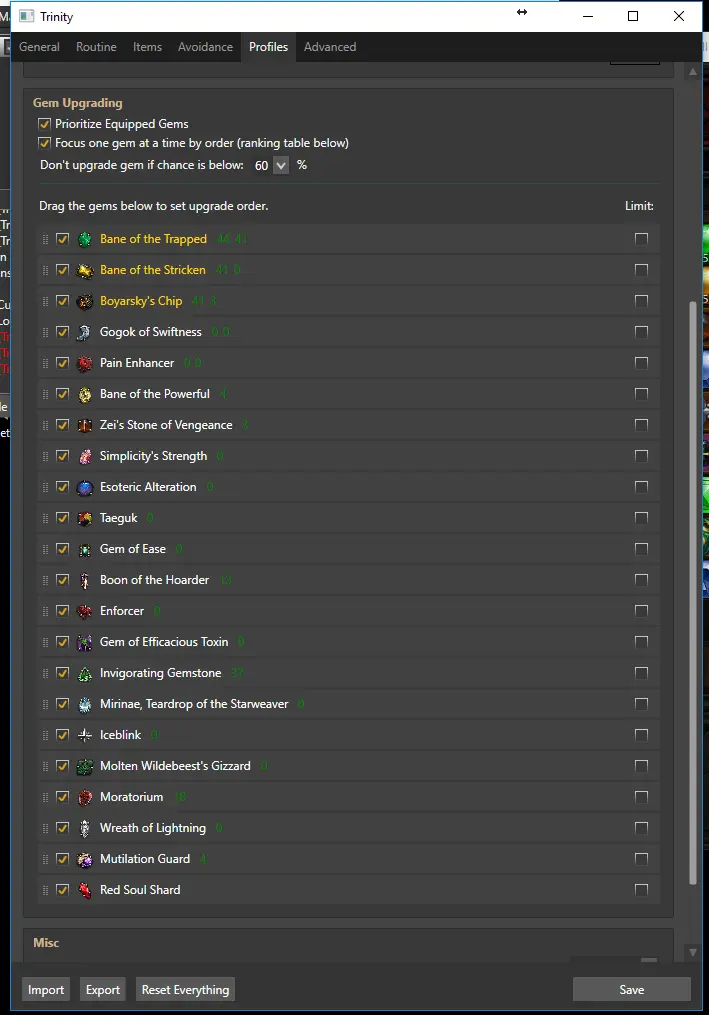Disable Prioritize Equipped Gems checkbox

(44, 124)
